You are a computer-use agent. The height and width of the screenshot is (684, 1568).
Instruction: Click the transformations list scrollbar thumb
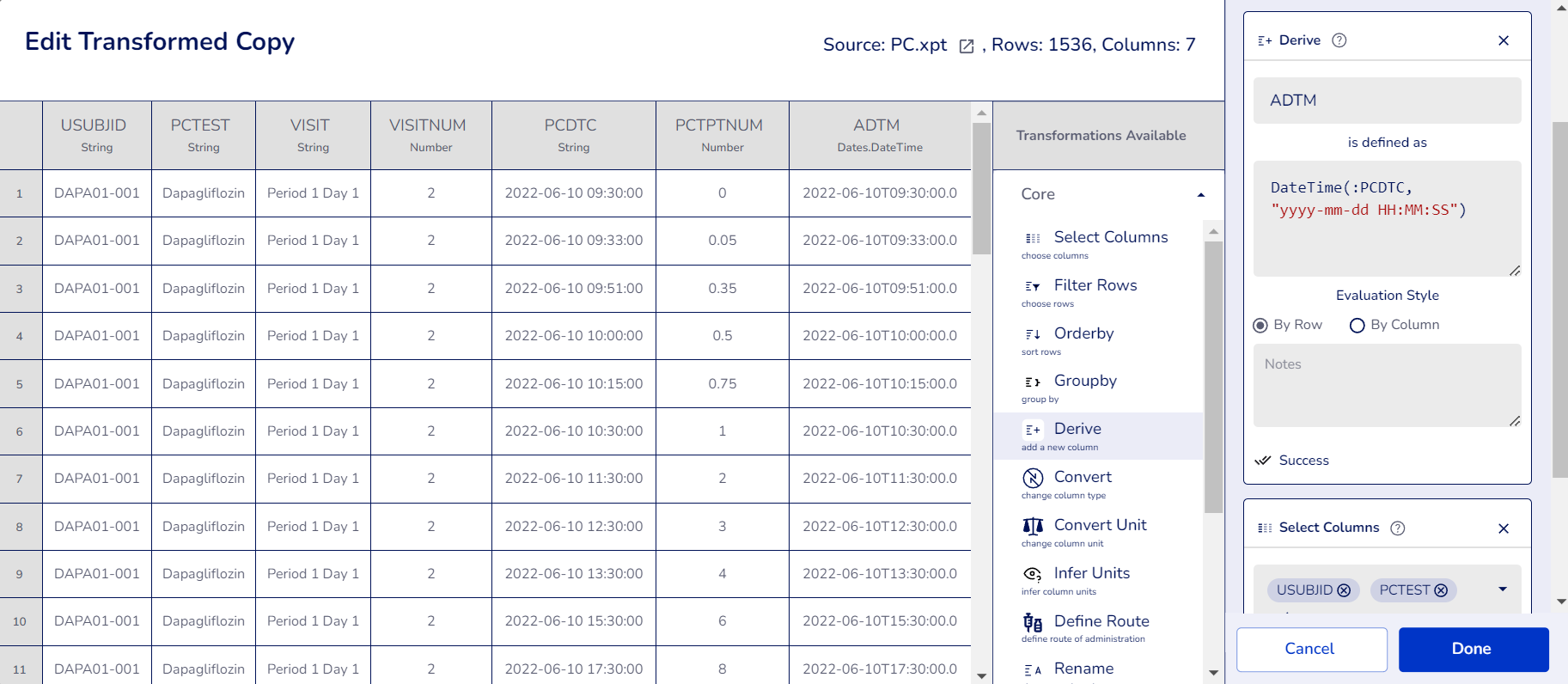(1213, 376)
